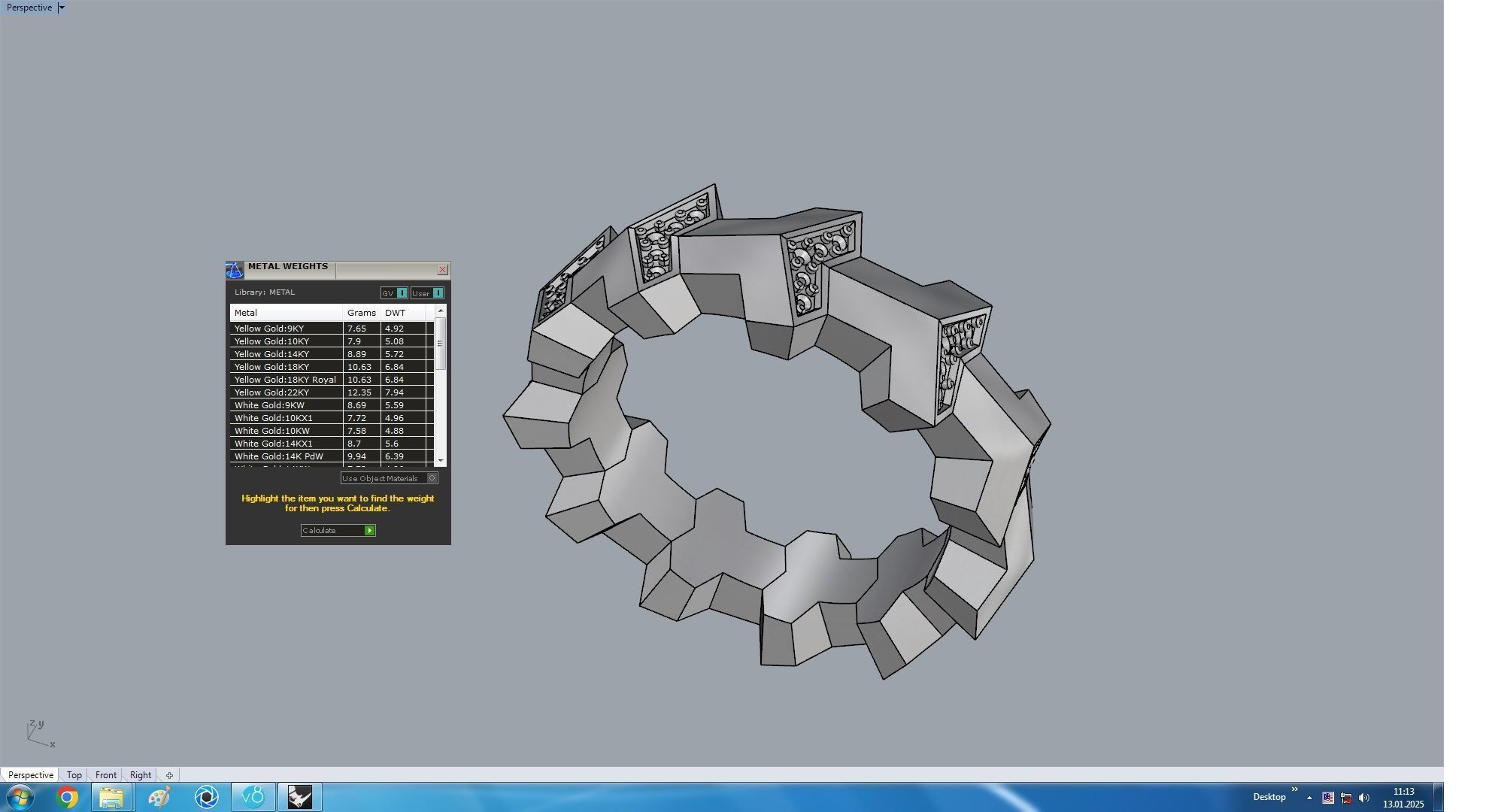Click the Metal Weights scale icon

click(x=234, y=271)
